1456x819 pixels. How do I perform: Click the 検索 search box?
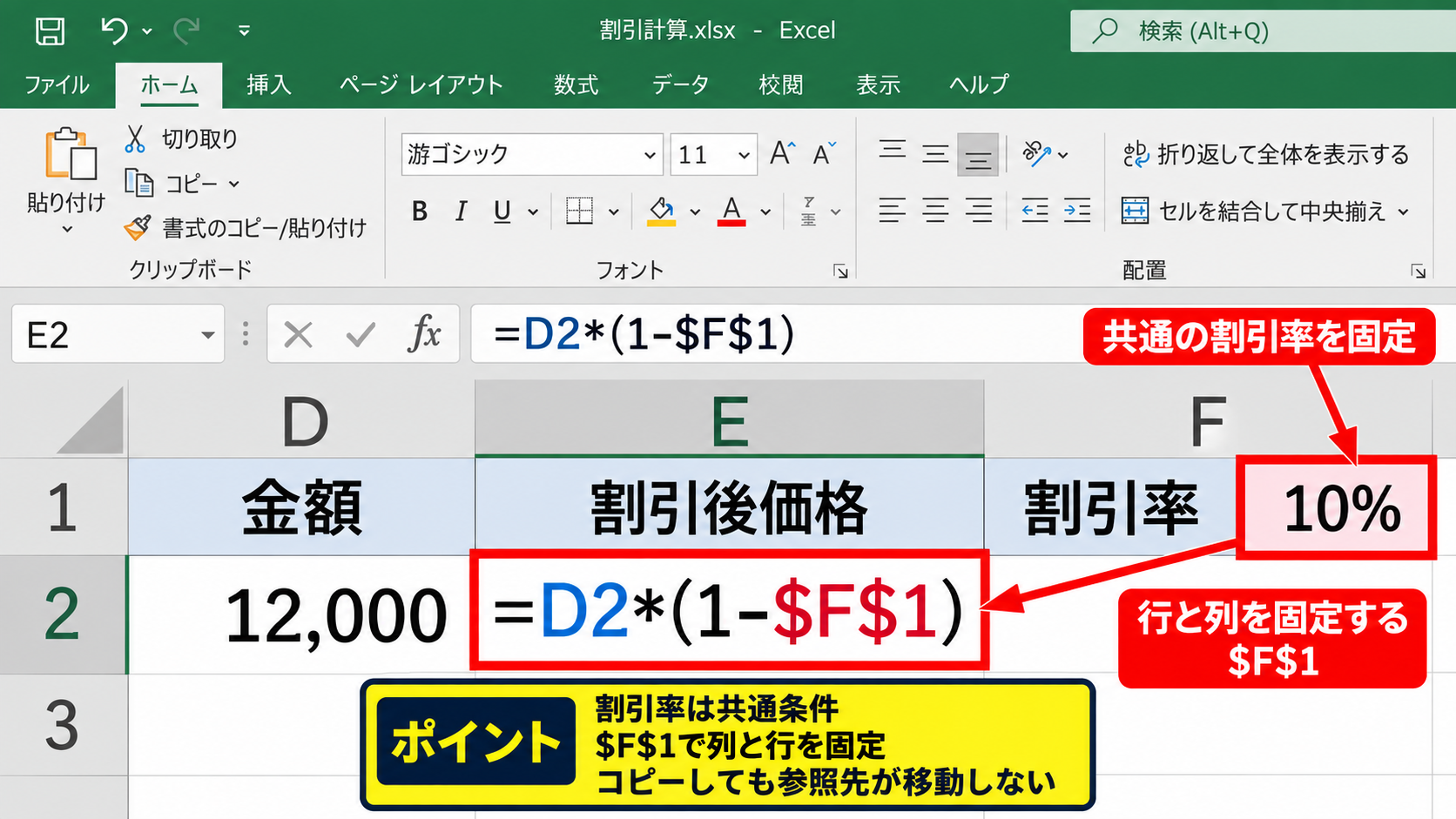(x=1263, y=31)
